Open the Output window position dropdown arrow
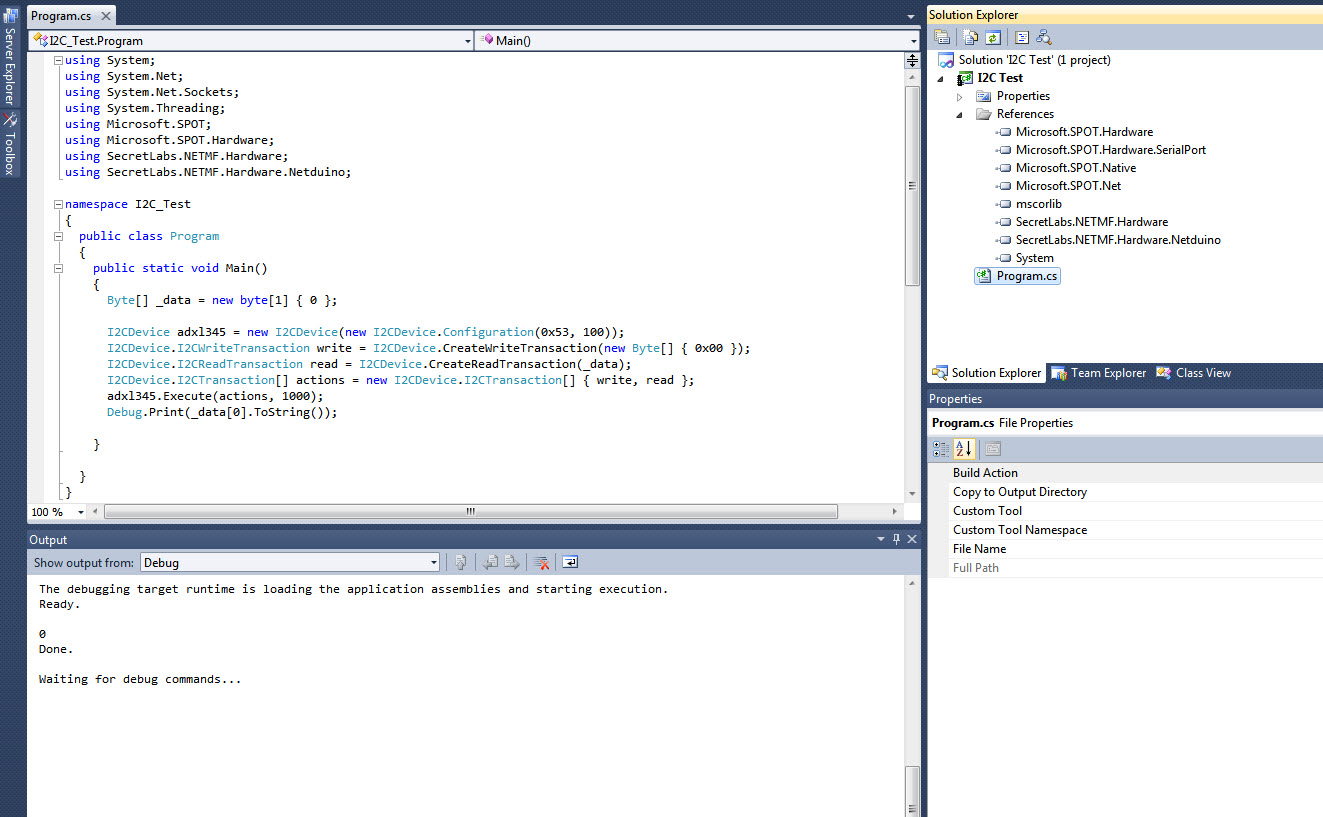Screen dimensions: 1323x817 pos(880,539)
